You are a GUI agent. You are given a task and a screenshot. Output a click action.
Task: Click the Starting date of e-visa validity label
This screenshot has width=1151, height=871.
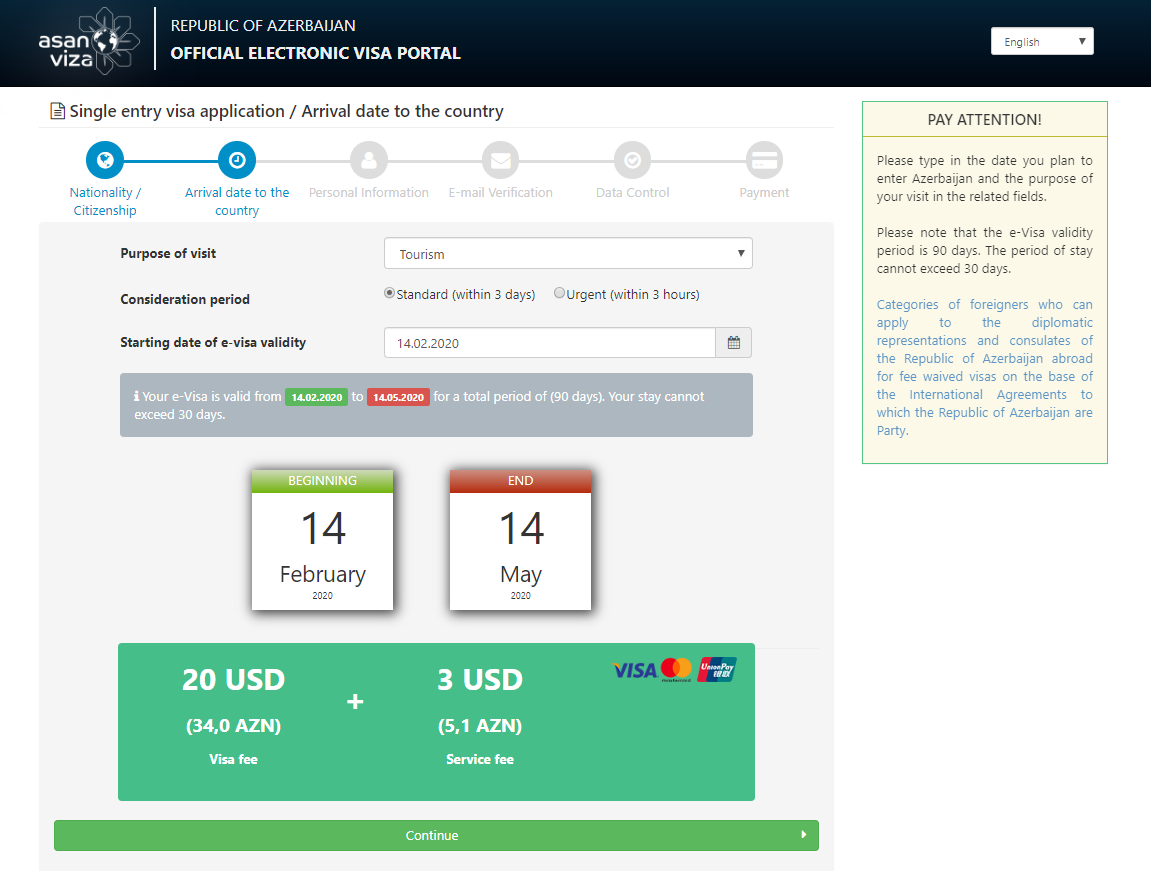pos(213,342)
